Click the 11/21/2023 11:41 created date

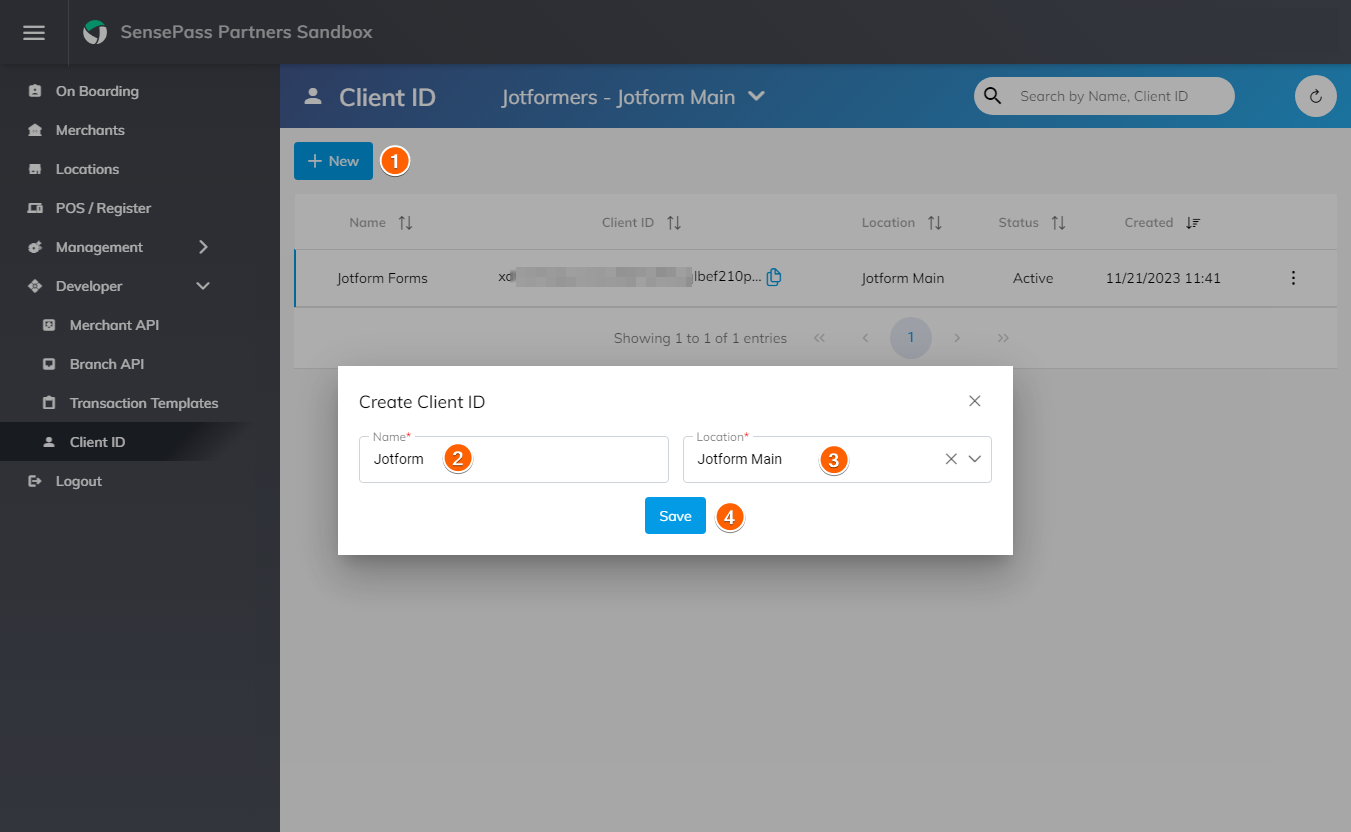click(1163, 278)
